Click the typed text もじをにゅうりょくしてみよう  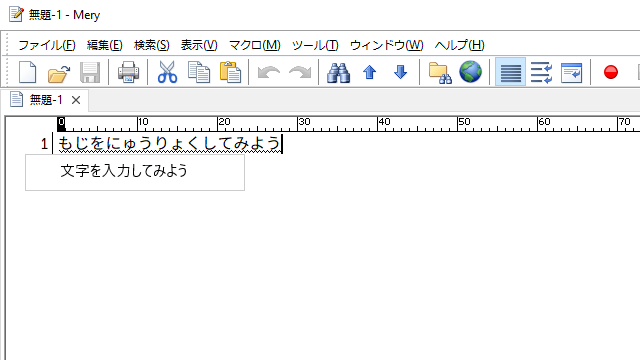pyautogui.click(x=170, y=144)
